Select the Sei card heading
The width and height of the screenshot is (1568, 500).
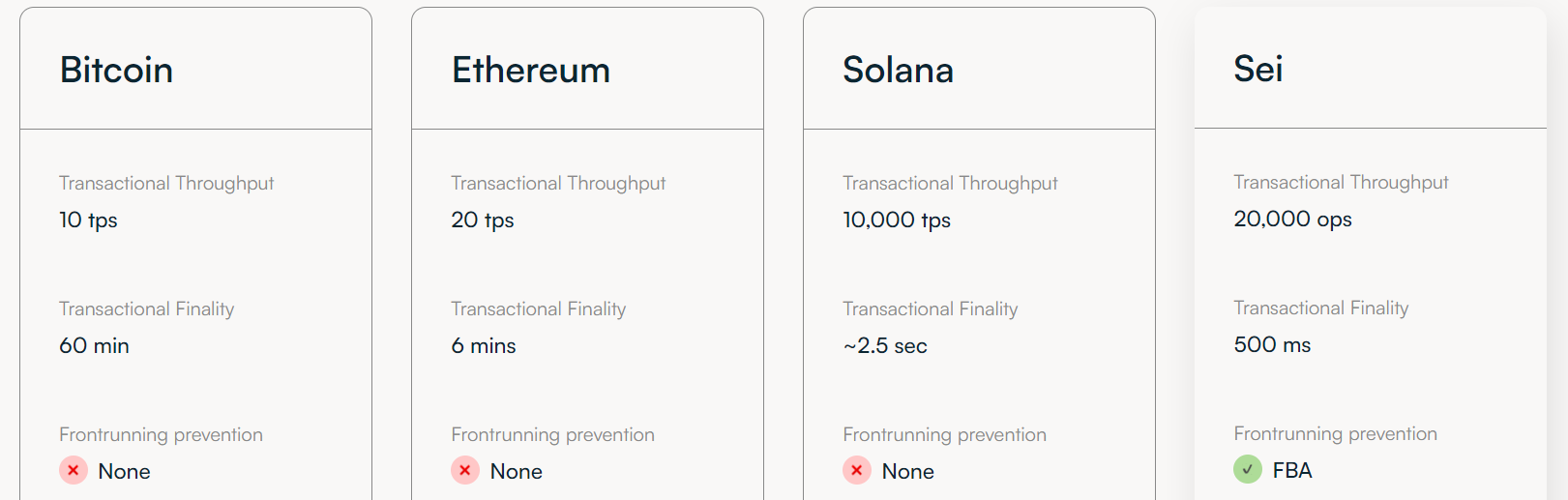point(1258,69)
